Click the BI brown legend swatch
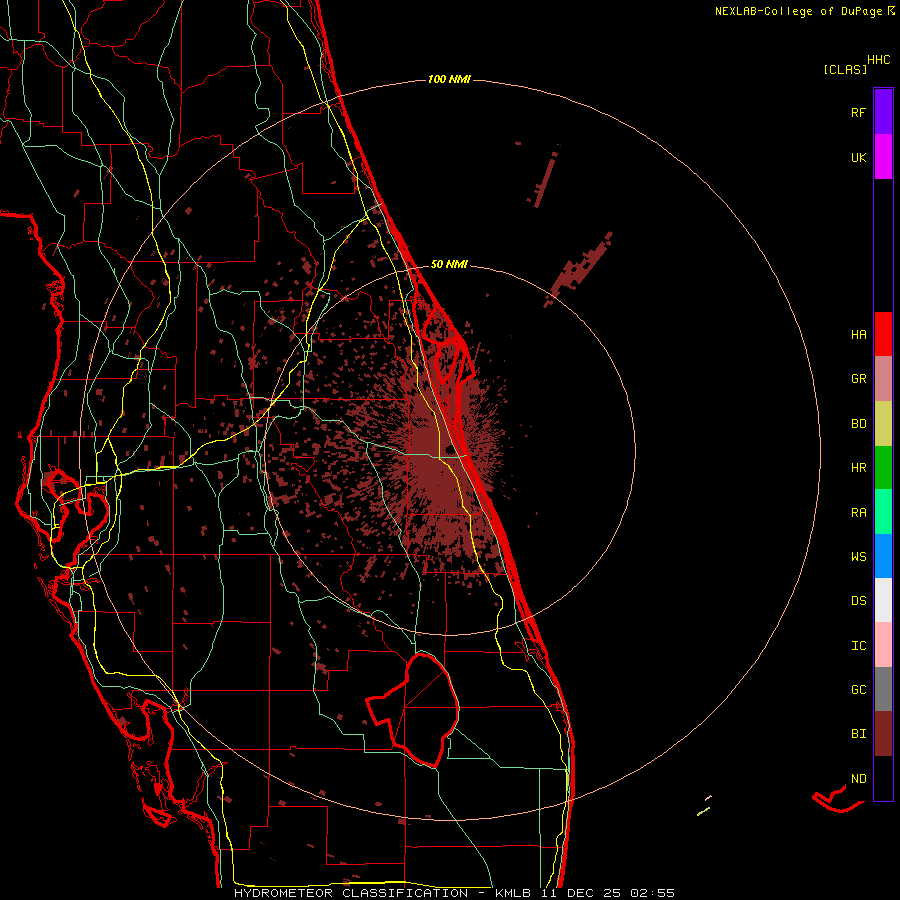This screenshot has height=900, width=900. coord(883,734)
